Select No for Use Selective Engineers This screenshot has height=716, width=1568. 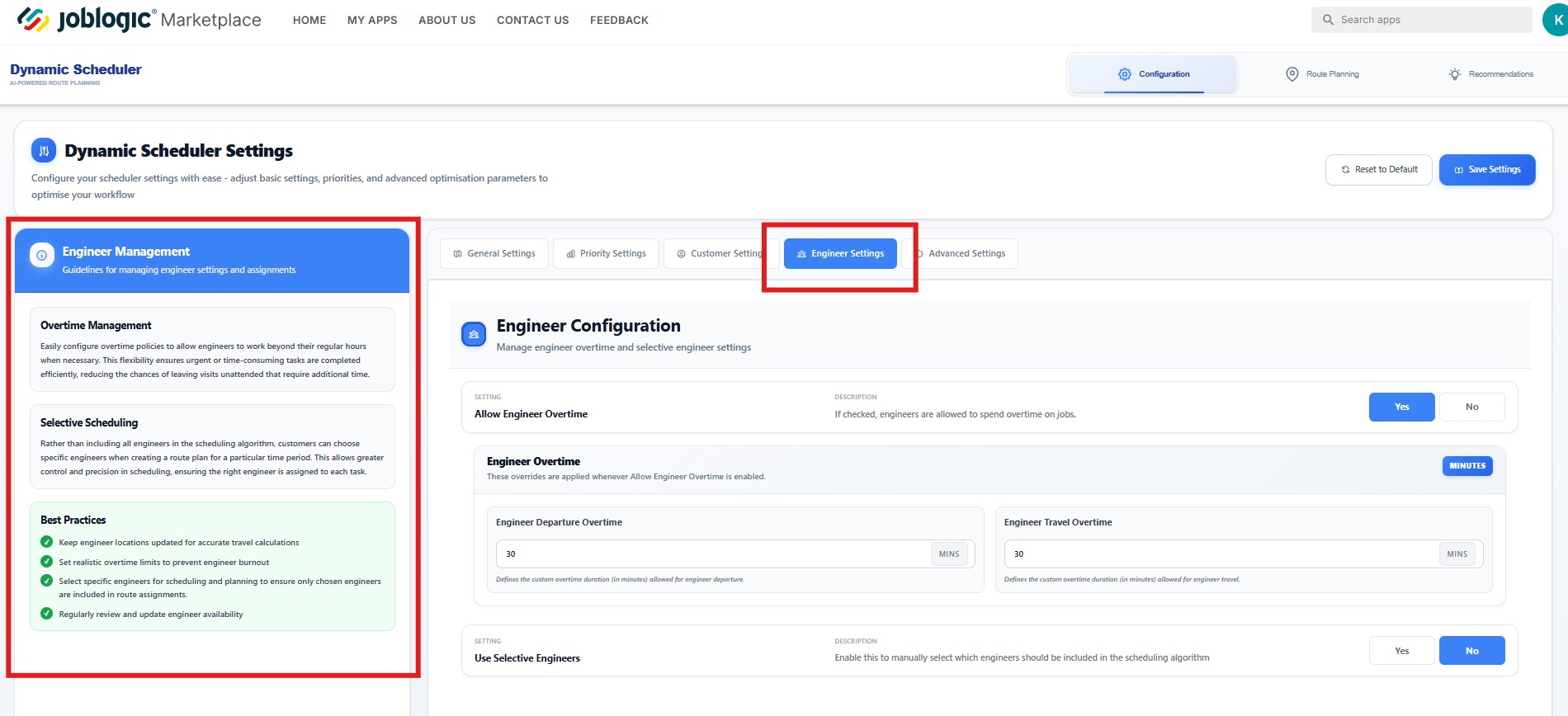(1472, 651)
